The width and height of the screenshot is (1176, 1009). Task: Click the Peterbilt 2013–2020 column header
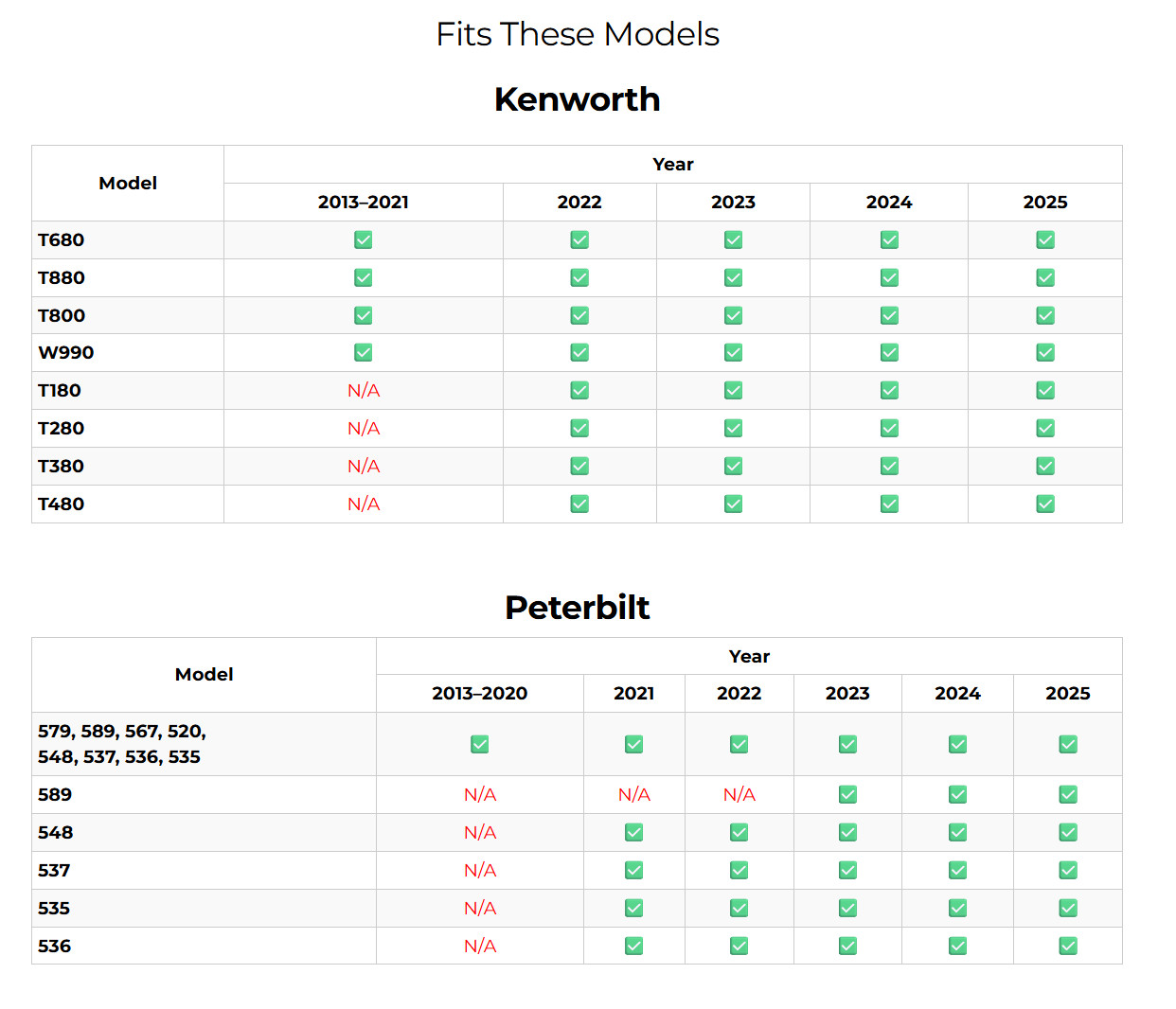(480, 693)
